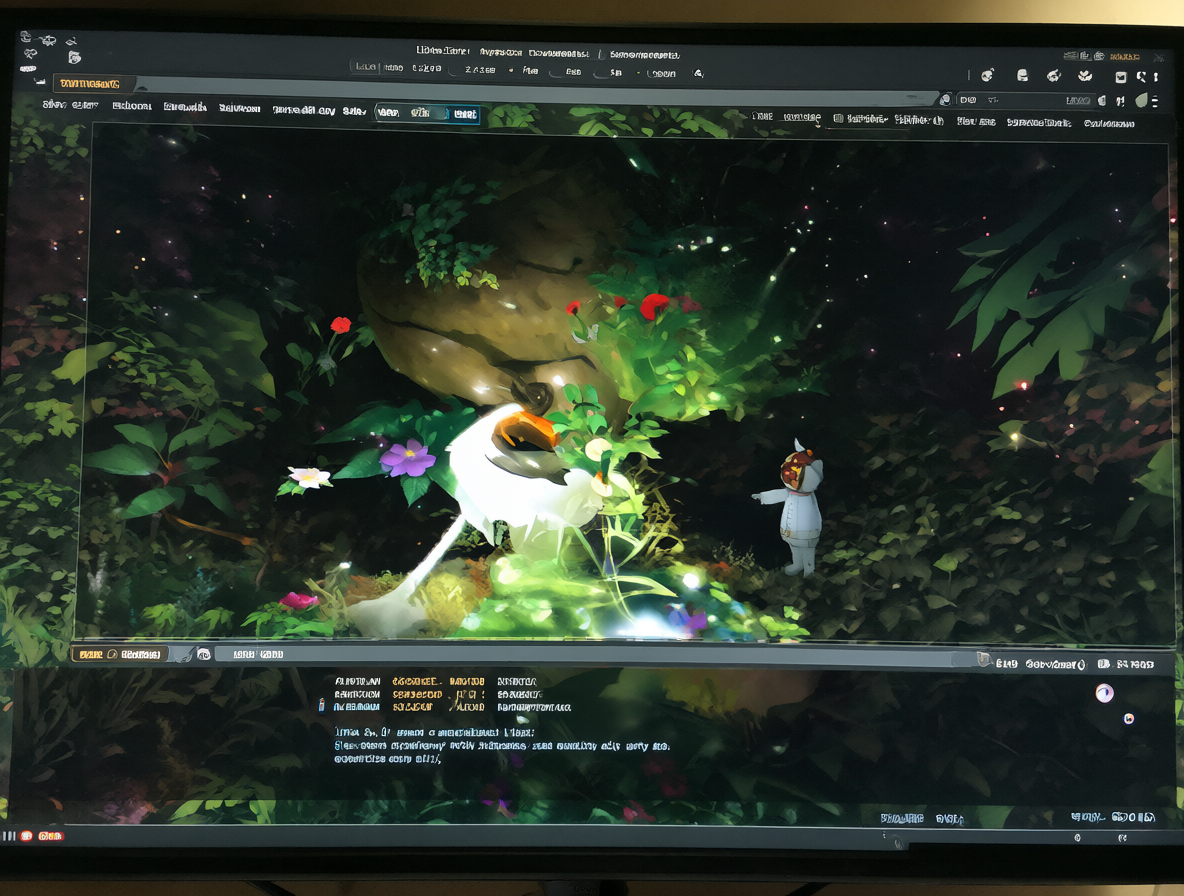Open the three-dot menu beside the leaf icon
Image resolution: width=1184 pixels, height=896 pixels.
1155,100
